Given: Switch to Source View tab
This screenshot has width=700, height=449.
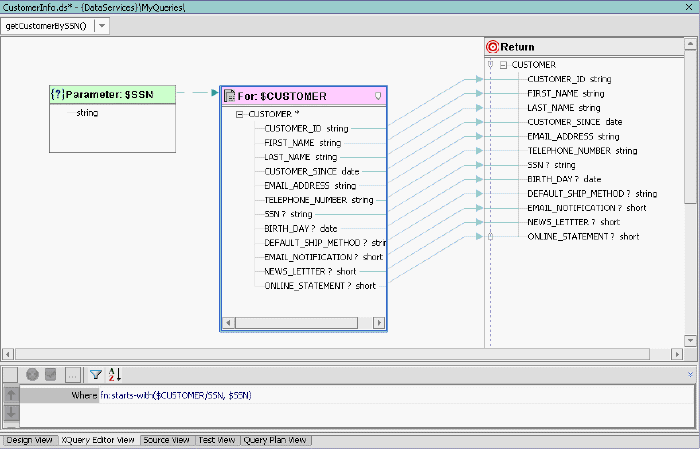Looking at the screenshot, I should tap(167, 440).
